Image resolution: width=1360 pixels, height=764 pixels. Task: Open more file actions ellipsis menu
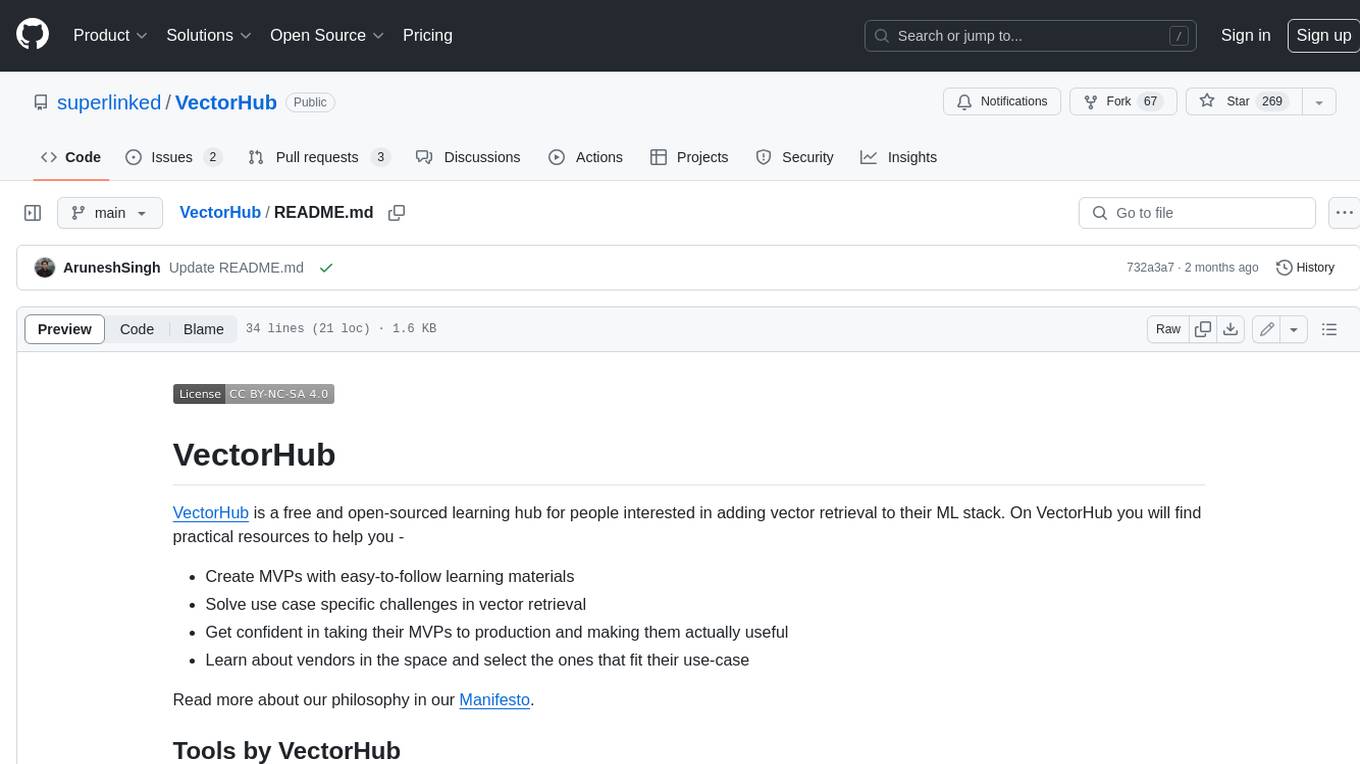coord(1343,213)
